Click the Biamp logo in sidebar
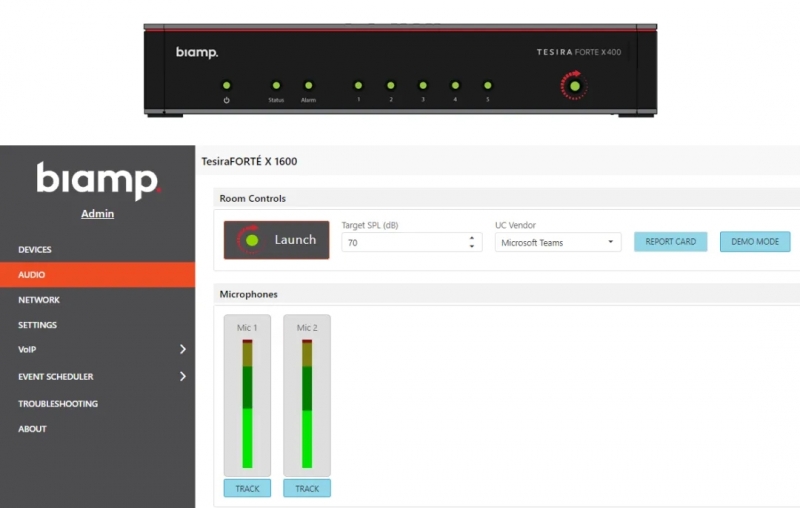The width and height of the screenshot is (800, 508). pos(98,181)
